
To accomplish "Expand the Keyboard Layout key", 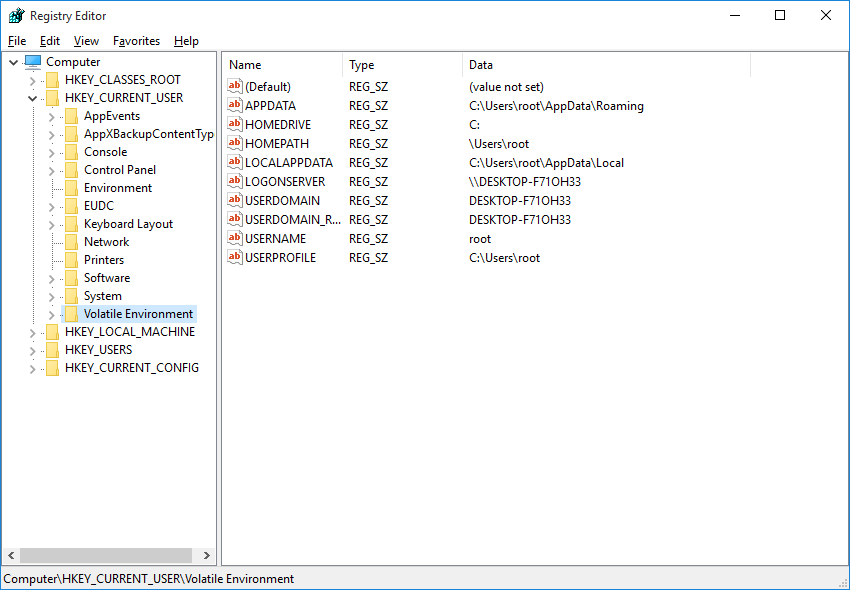I will 51,225.
